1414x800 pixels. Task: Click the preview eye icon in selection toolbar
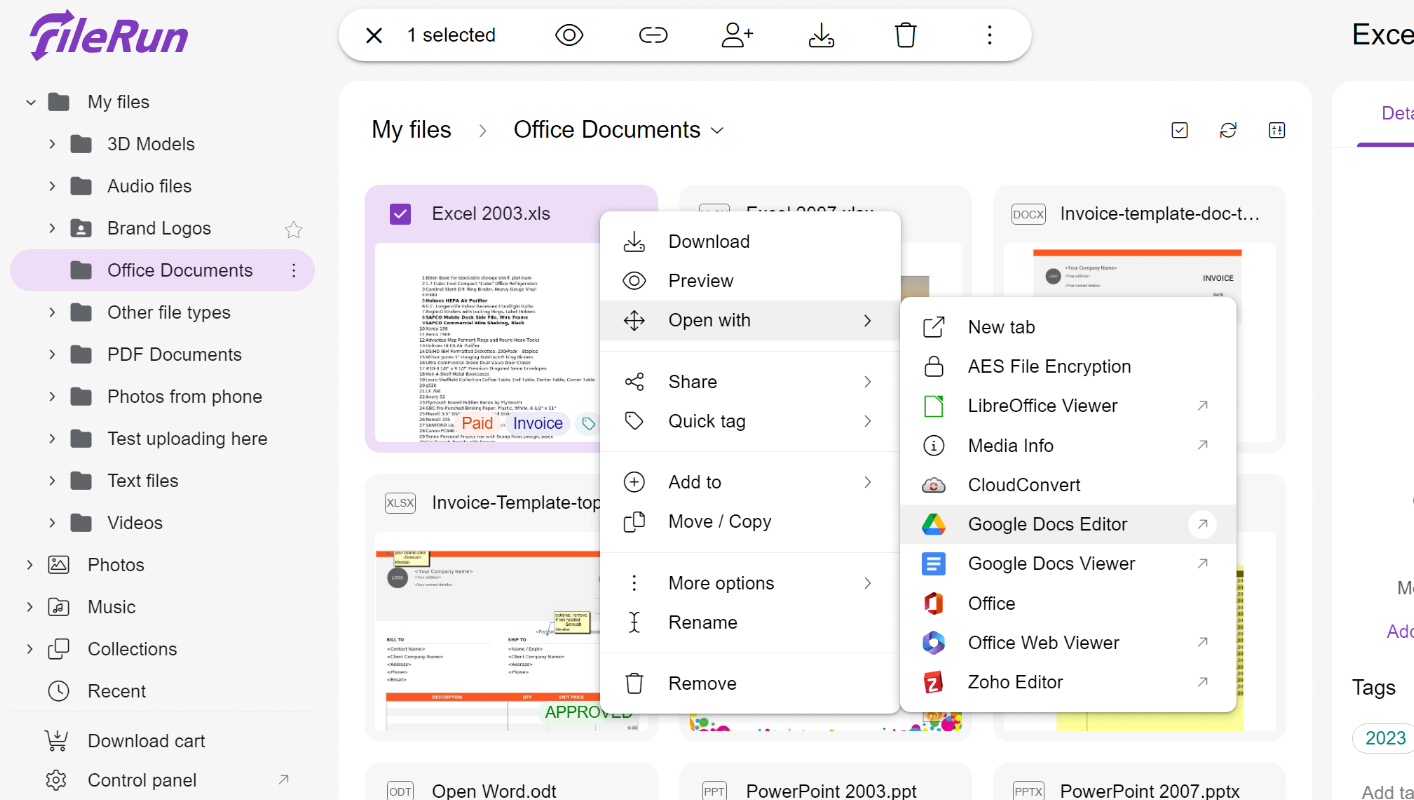[569, 35]
